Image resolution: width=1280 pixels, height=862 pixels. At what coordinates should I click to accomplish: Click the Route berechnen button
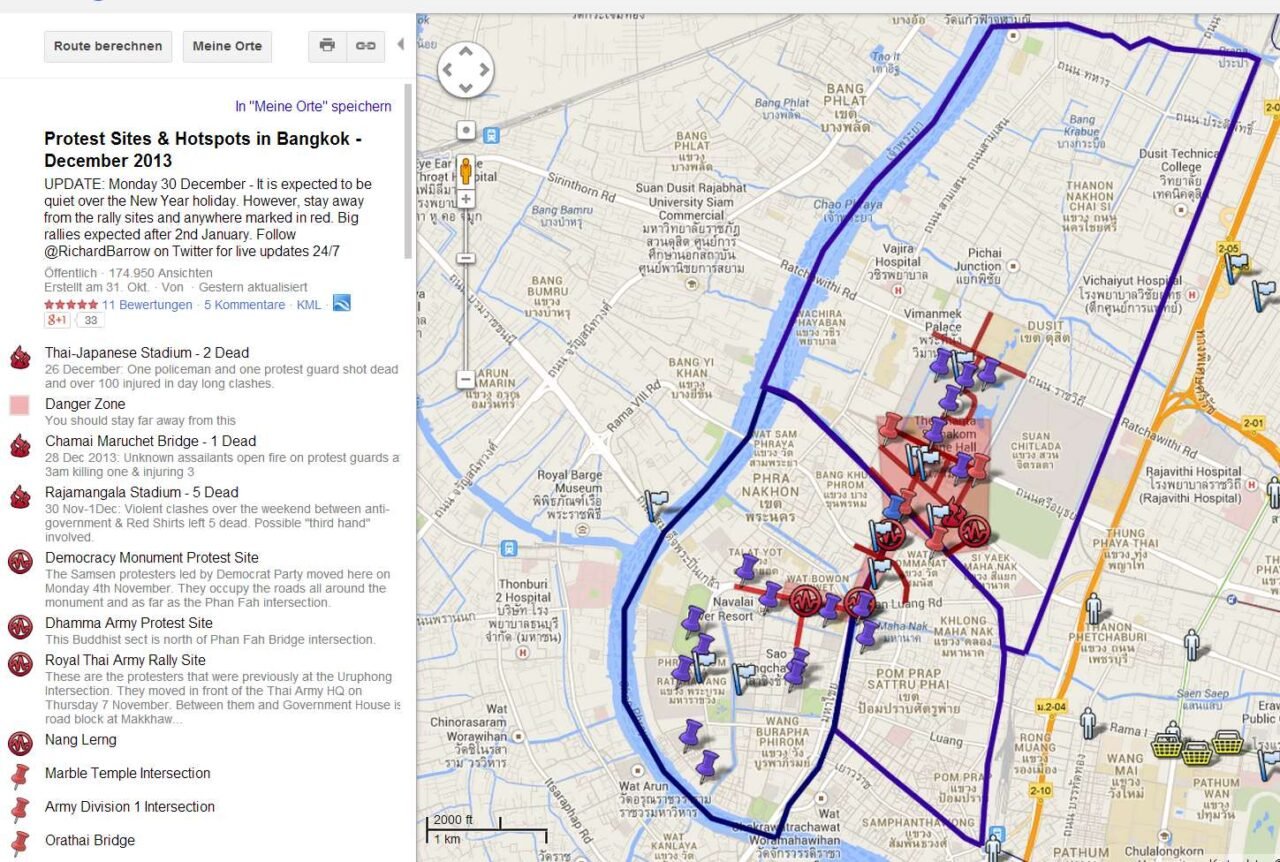[108, 46]
